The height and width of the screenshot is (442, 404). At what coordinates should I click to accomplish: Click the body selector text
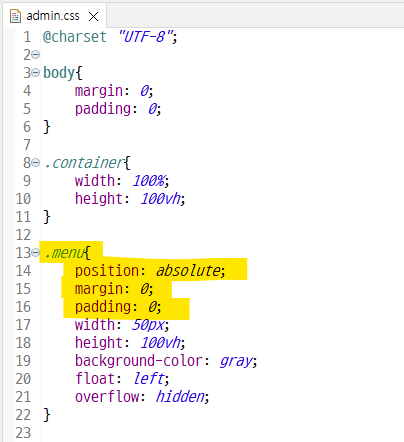point(59,73)
